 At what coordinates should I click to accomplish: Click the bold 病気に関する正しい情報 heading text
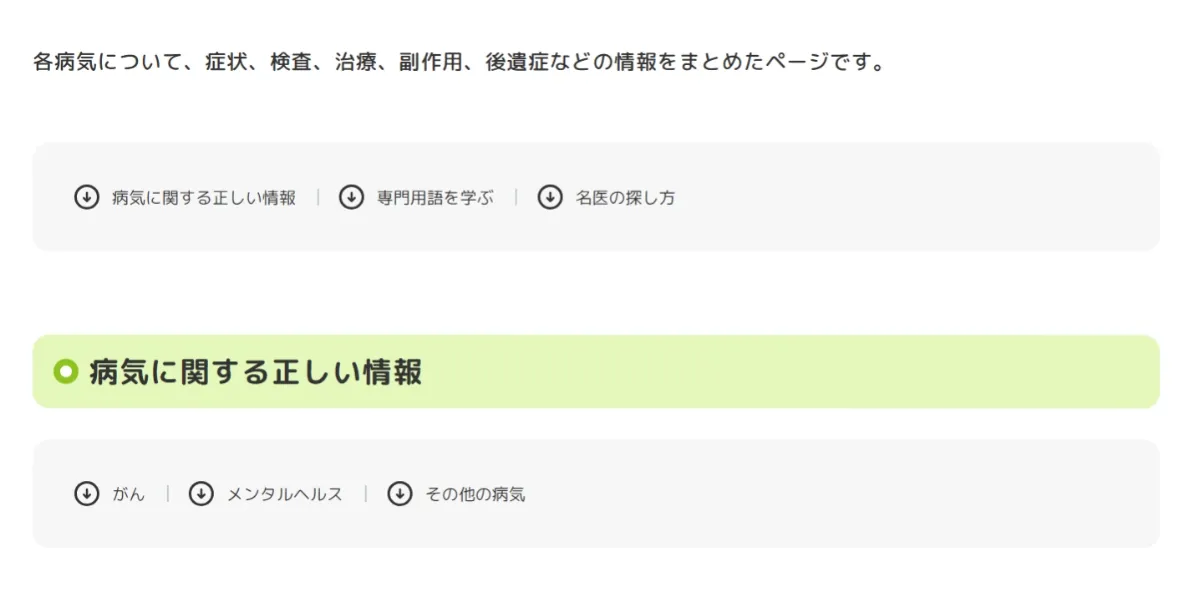[256, 372]
